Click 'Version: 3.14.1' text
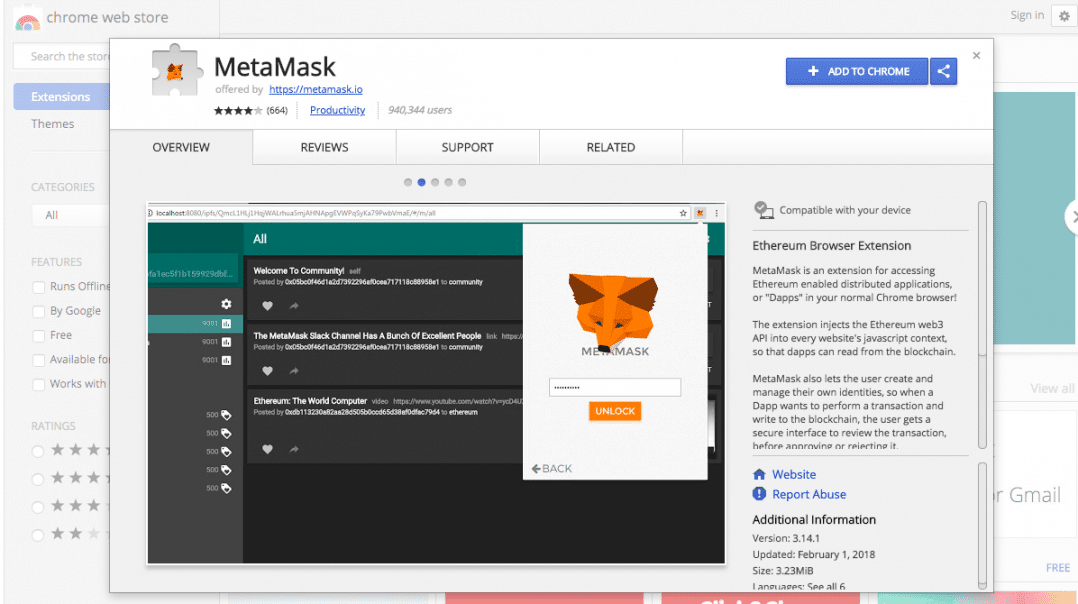This screenshot has height=604, width=1078. 786,538
